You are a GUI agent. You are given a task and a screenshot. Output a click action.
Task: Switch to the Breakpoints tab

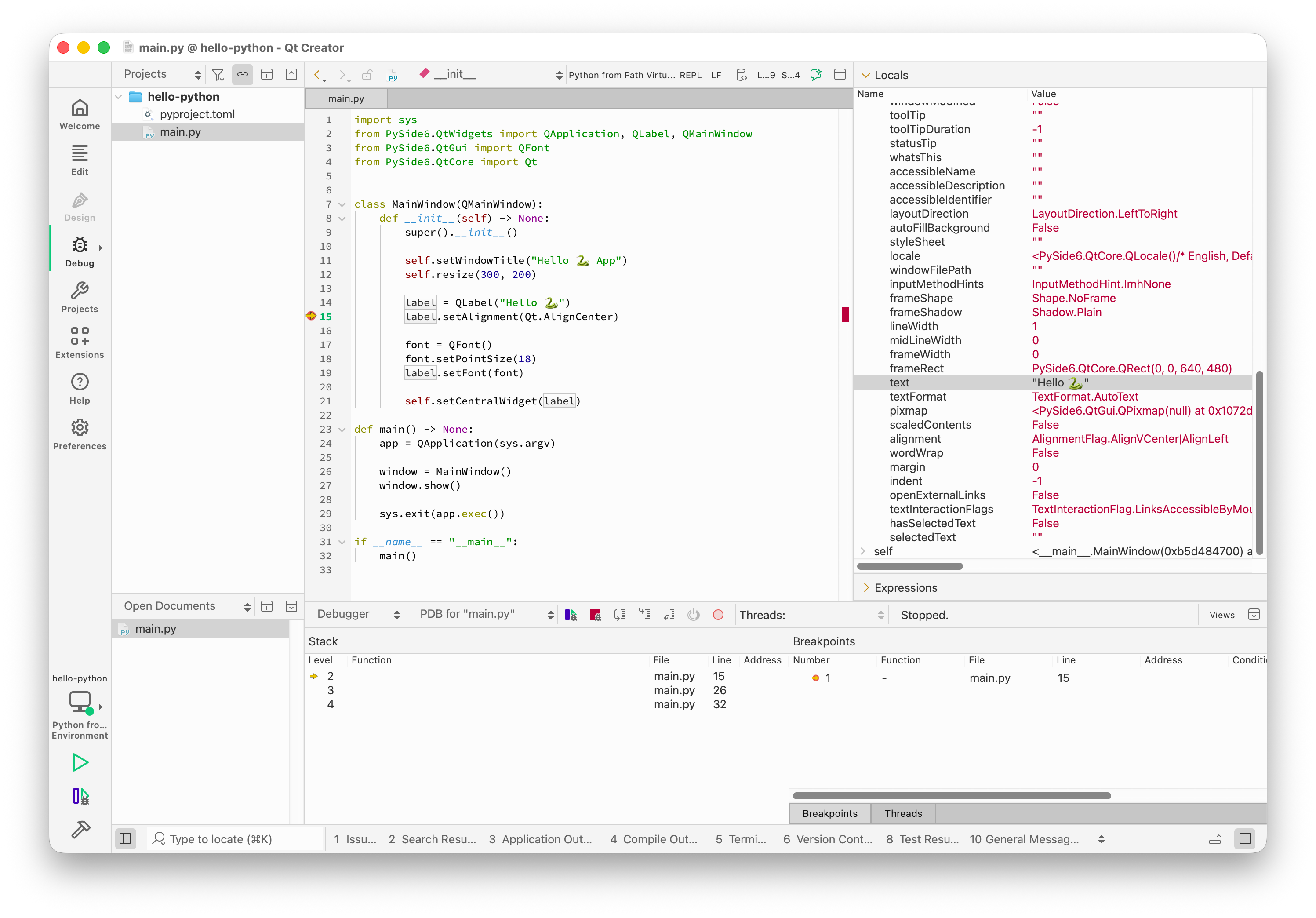pos(830,814)
